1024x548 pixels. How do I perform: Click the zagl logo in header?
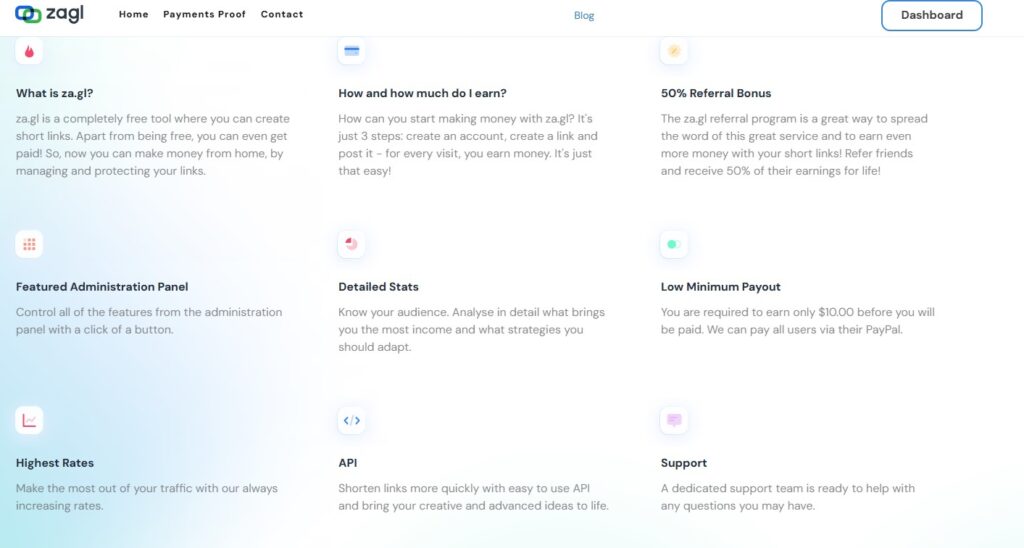pyautogui.click(x=50, y=14)
